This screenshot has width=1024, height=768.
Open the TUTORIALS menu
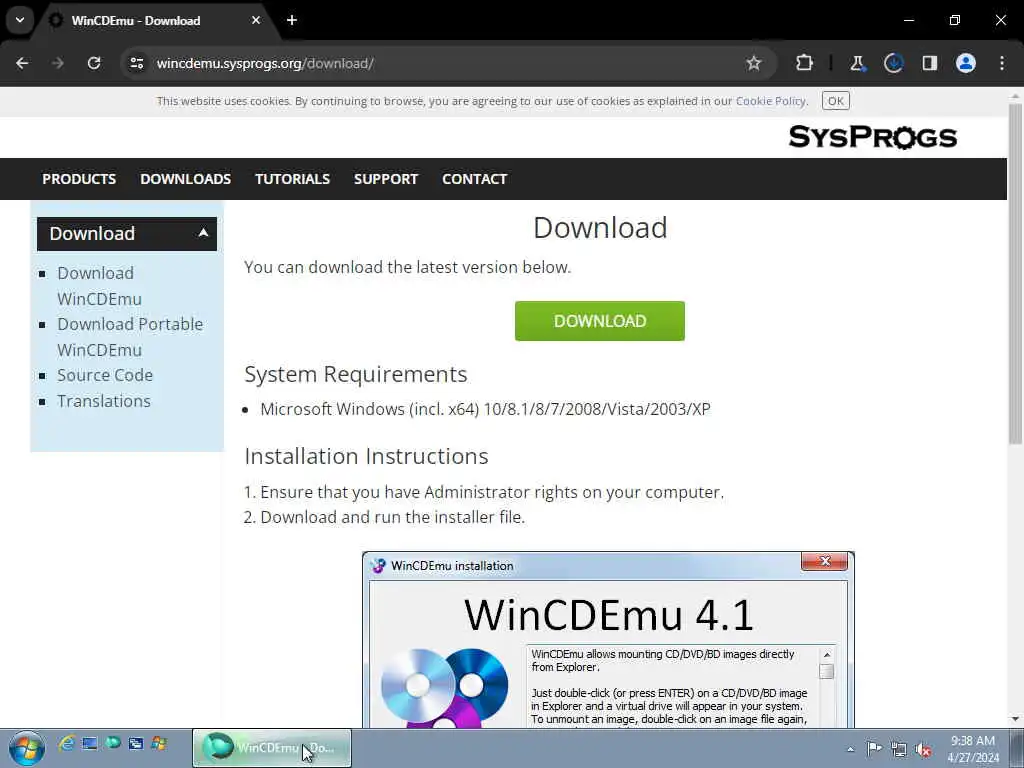(x=293, y=179)
